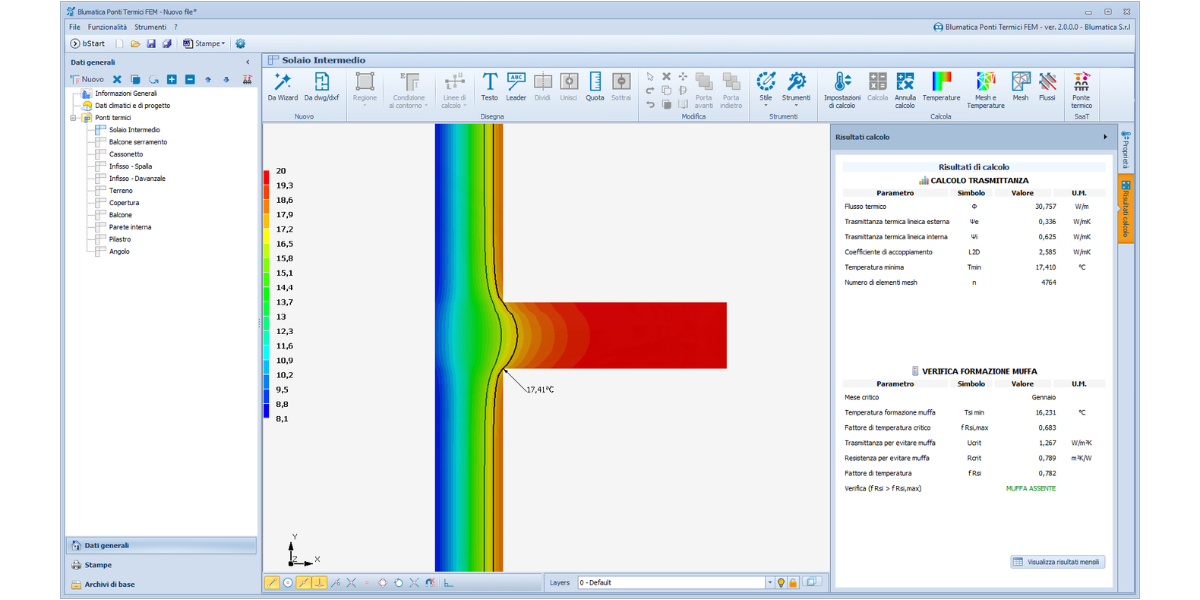Screen dimensions: 1200x600
Task: Collapse the Ponti termici tree node
Action: (73, 117)
